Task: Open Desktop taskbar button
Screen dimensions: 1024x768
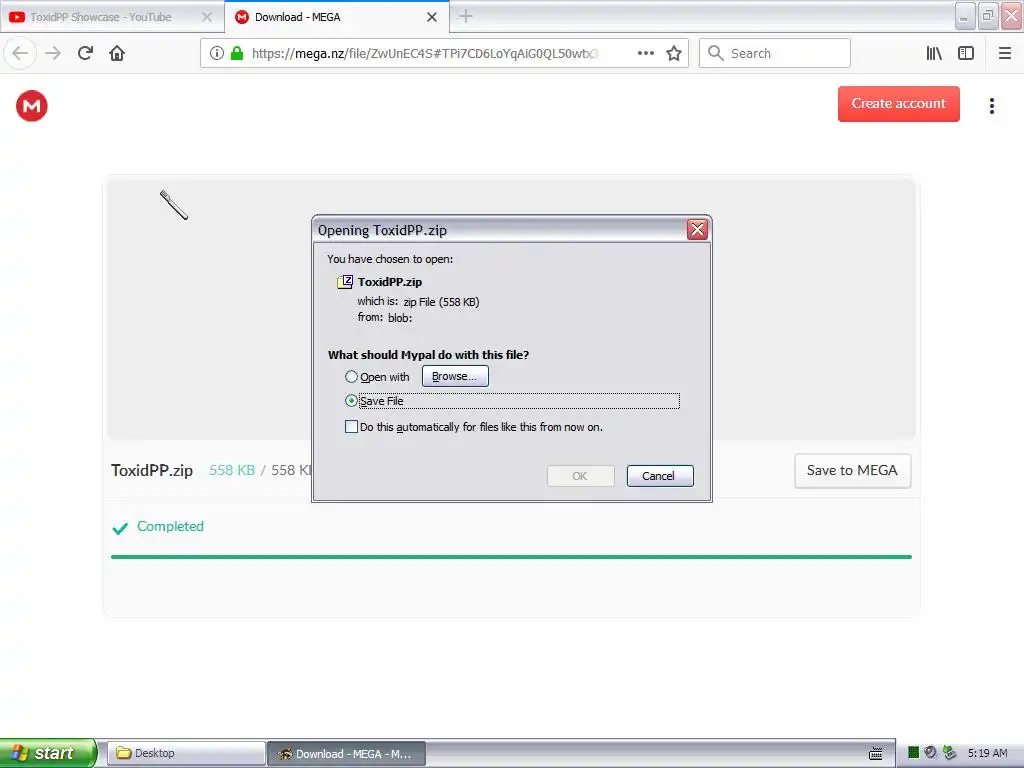Action: 186,753
